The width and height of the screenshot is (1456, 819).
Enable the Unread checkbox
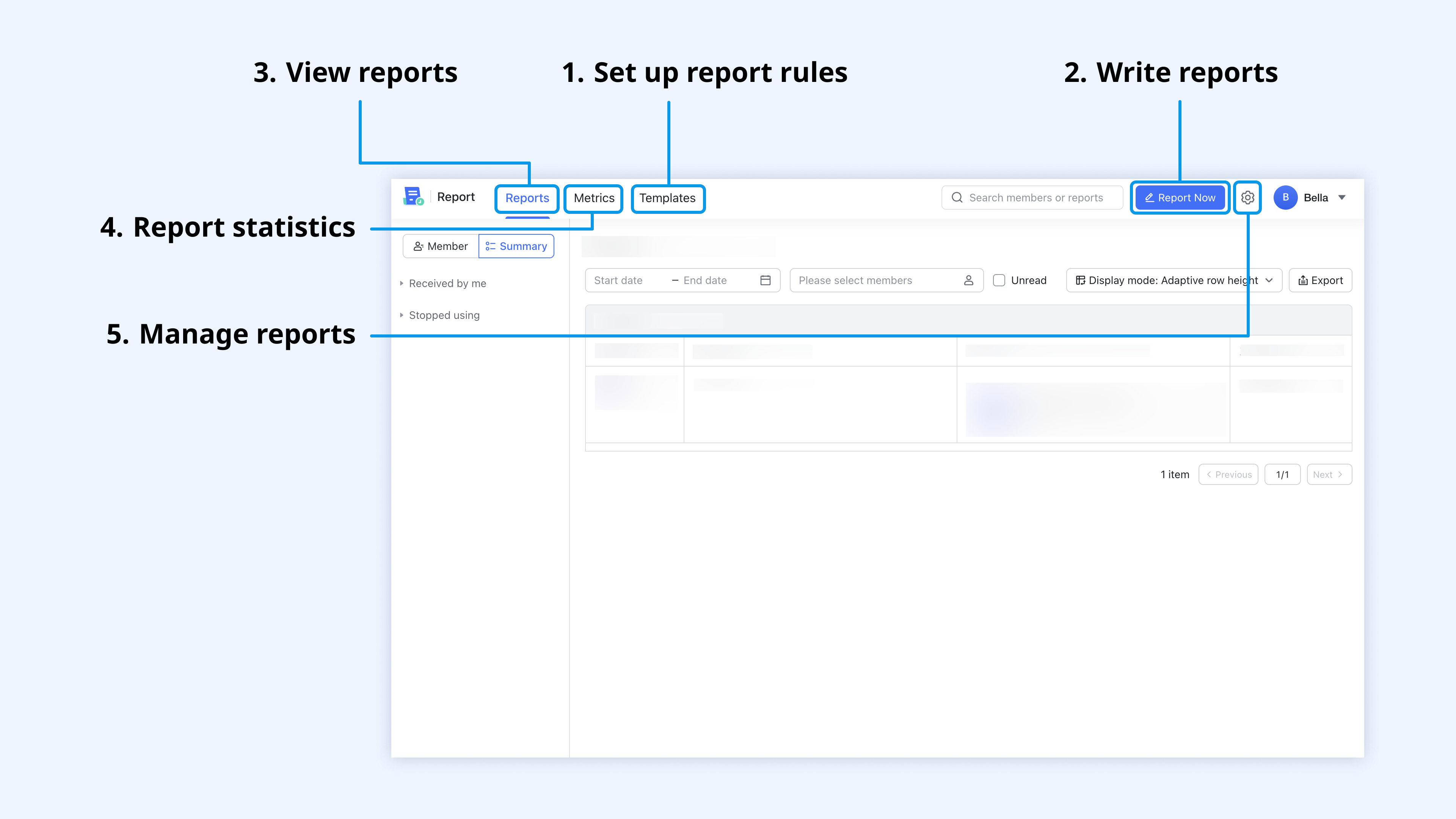click(x=999, y=280)
